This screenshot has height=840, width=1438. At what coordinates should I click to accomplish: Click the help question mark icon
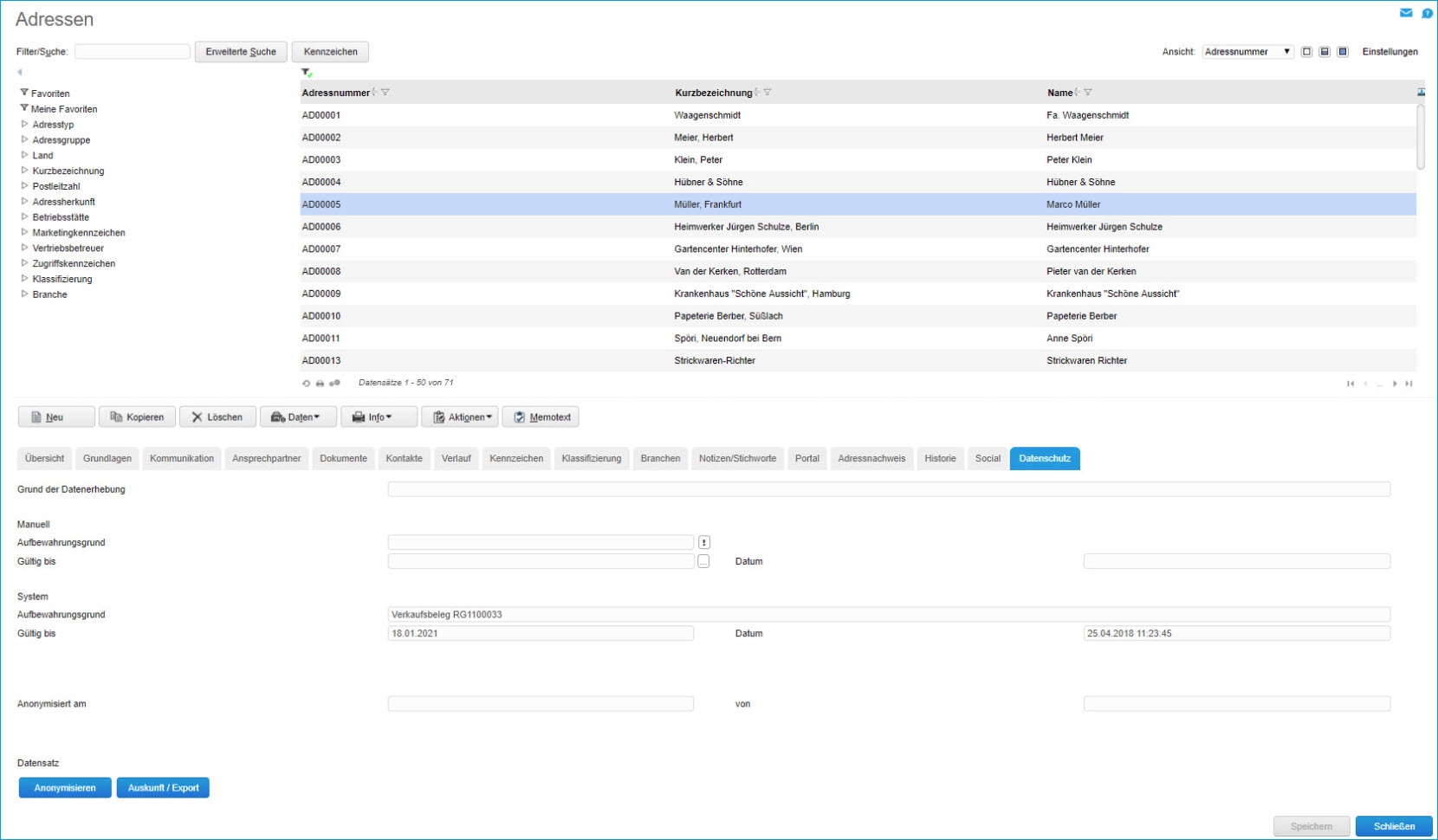click(x=1427, y=13)
